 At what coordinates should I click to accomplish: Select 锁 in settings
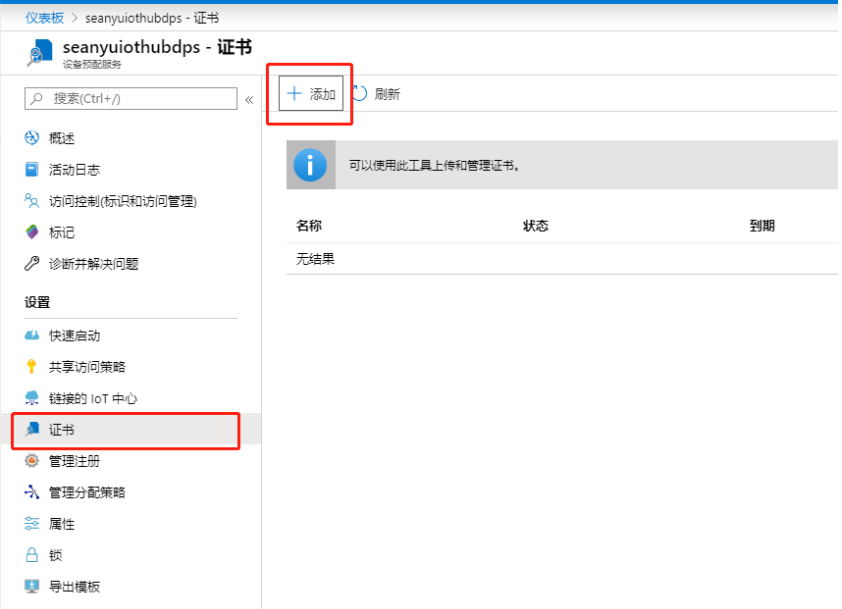(55, 555)
